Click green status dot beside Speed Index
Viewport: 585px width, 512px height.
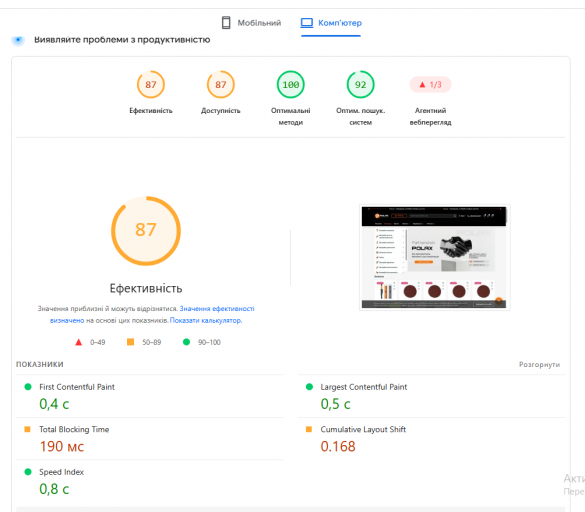[x=28, y=472]
